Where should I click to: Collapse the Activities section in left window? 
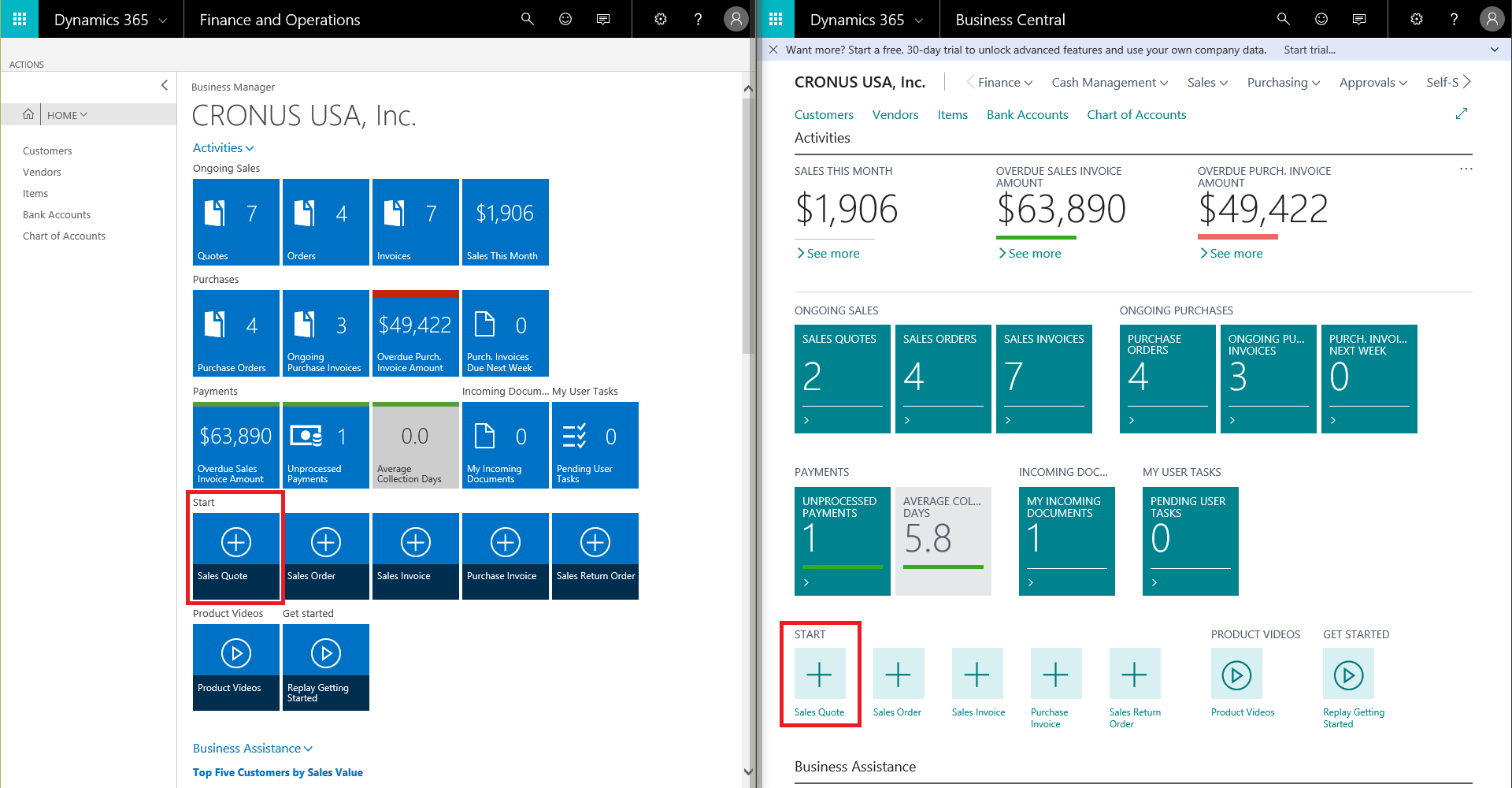point(224,147)
